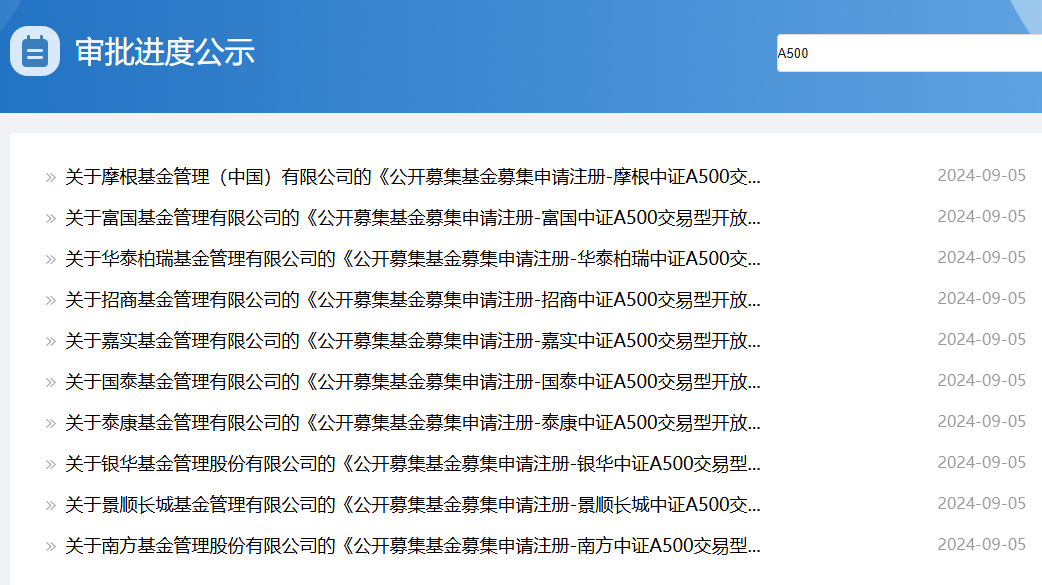Screen dimensions: 1042x585
Task: Click the double-arrow bullet before 南方基金 row
Action: click(x=51, y=547)
